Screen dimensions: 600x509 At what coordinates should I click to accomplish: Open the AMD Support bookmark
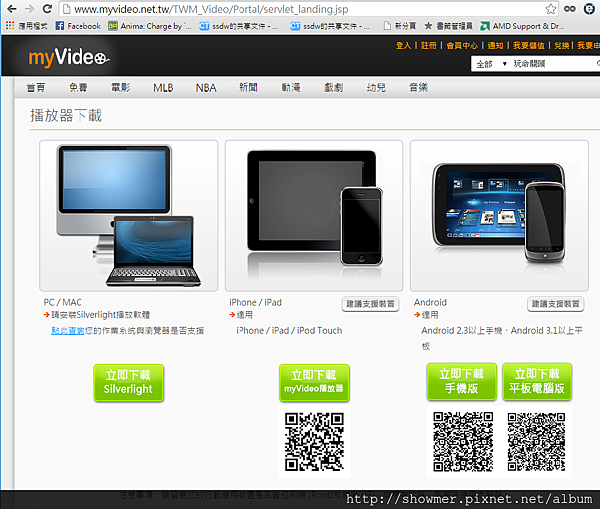coord(522,26)
